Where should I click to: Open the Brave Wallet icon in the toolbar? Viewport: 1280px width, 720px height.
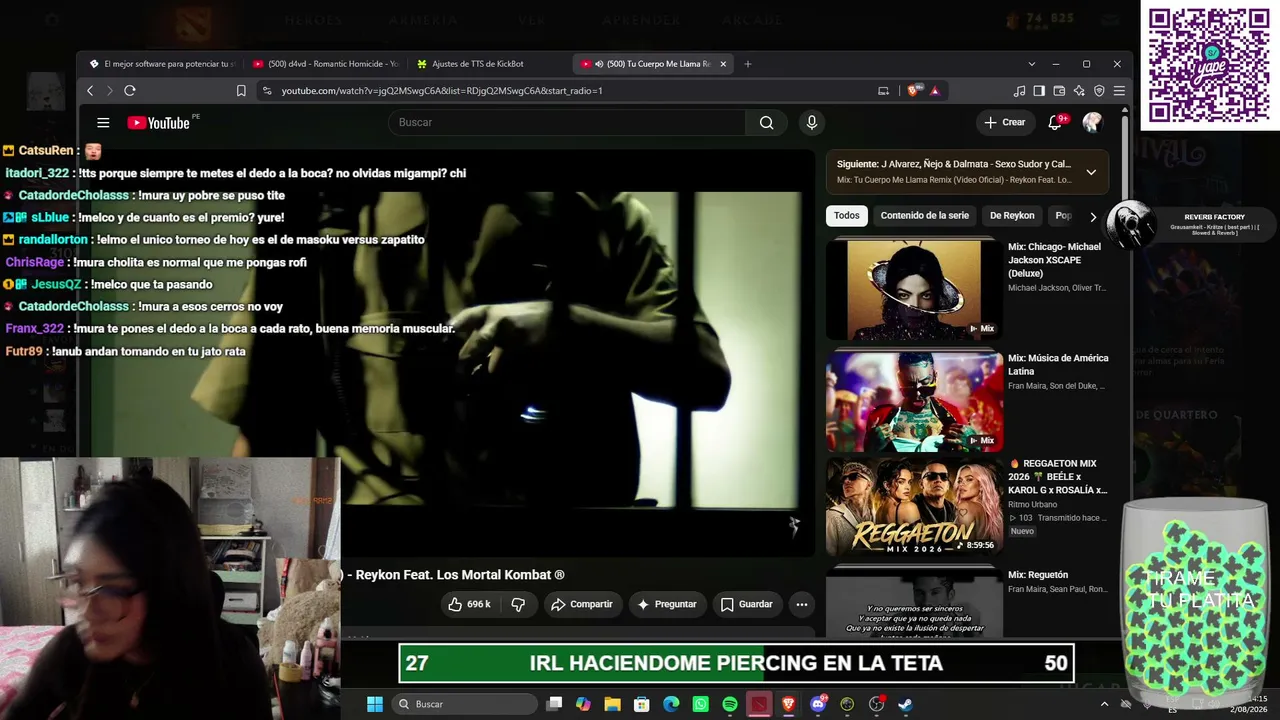point(1059,91)
